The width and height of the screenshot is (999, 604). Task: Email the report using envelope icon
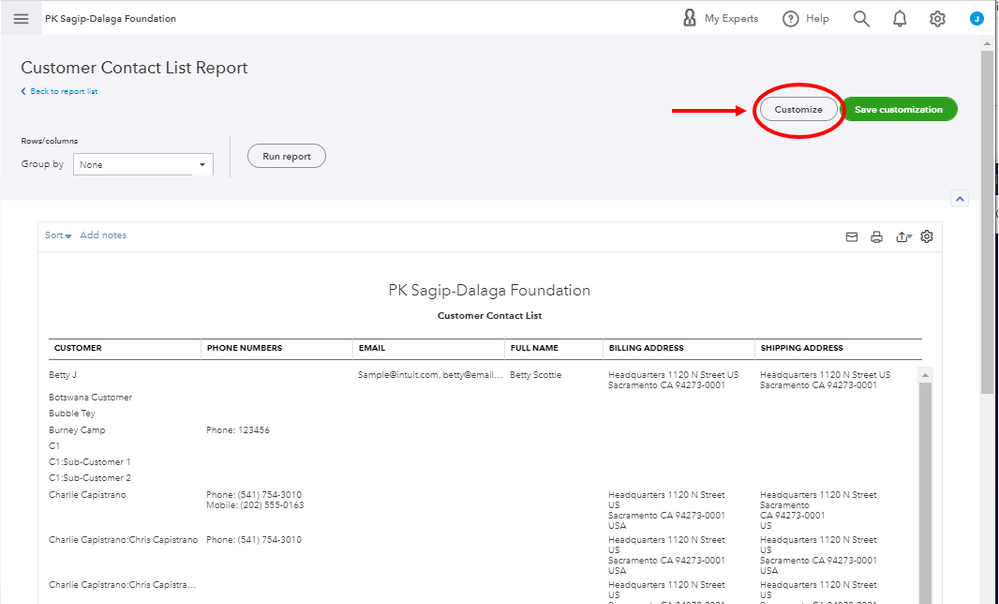tap(852, 237)
